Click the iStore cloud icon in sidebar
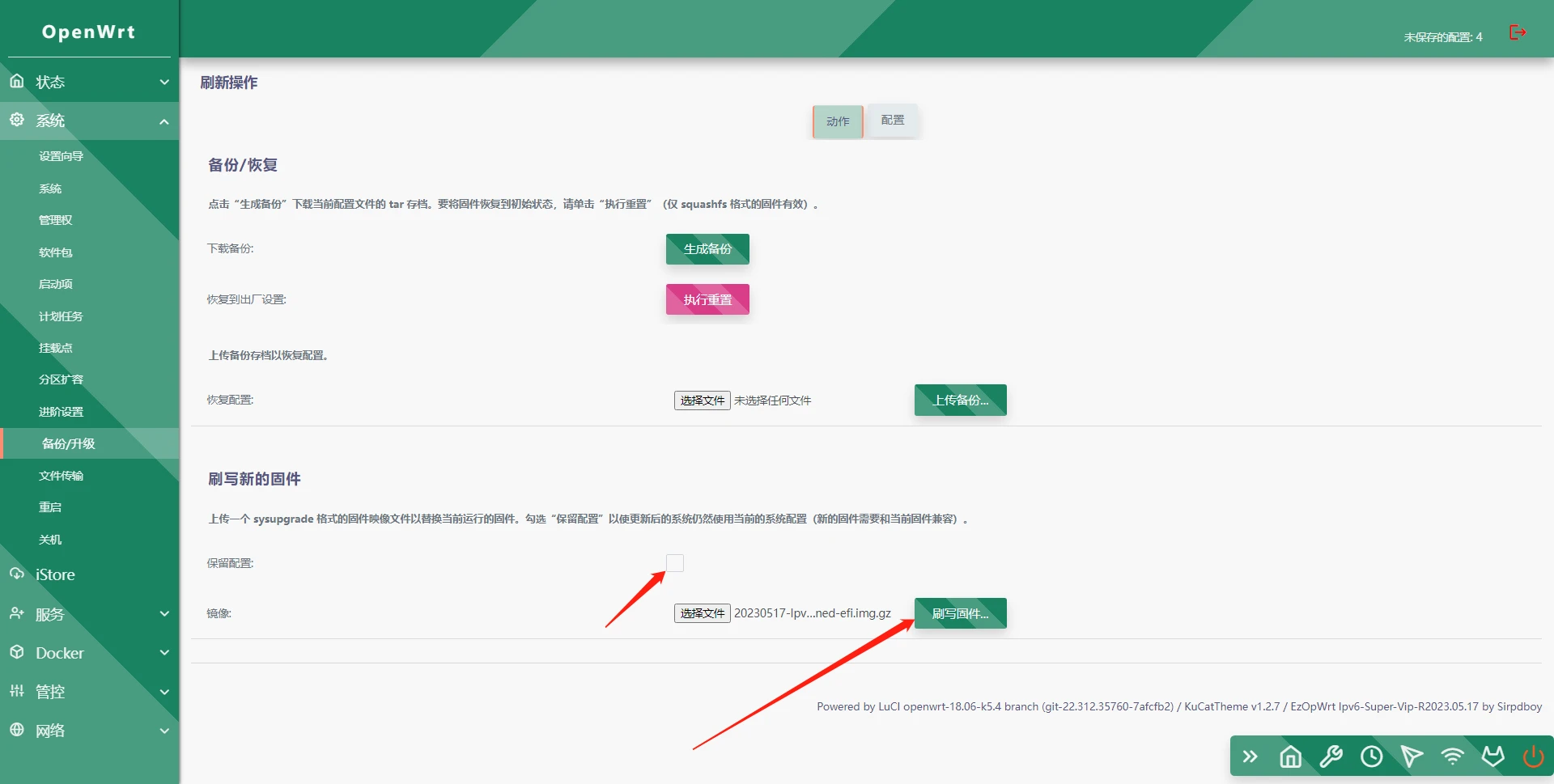The width and height of the screenshot is (1554, 784). click(x=17, y=574)
